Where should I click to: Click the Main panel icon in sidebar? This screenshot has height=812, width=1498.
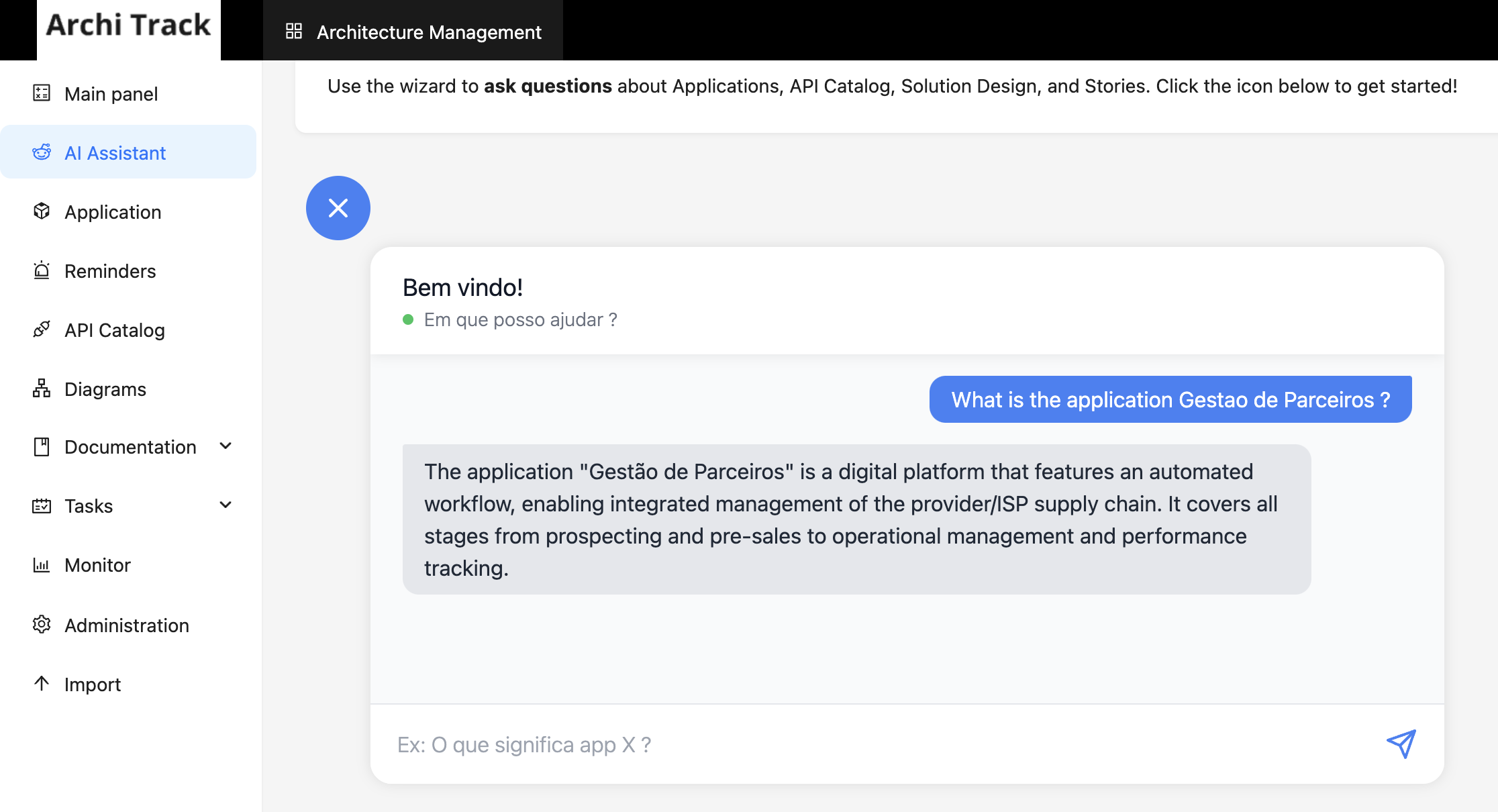pyautogui.click(x=42, y=93)
